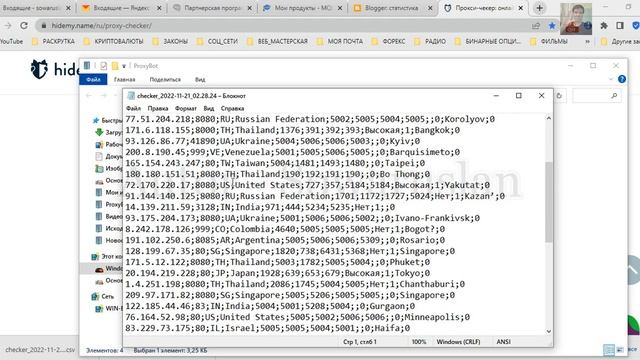640x360 pixels.
Task: Open the МОЯ ПОЧТА bookmark folder
Action: click(340, 41)
